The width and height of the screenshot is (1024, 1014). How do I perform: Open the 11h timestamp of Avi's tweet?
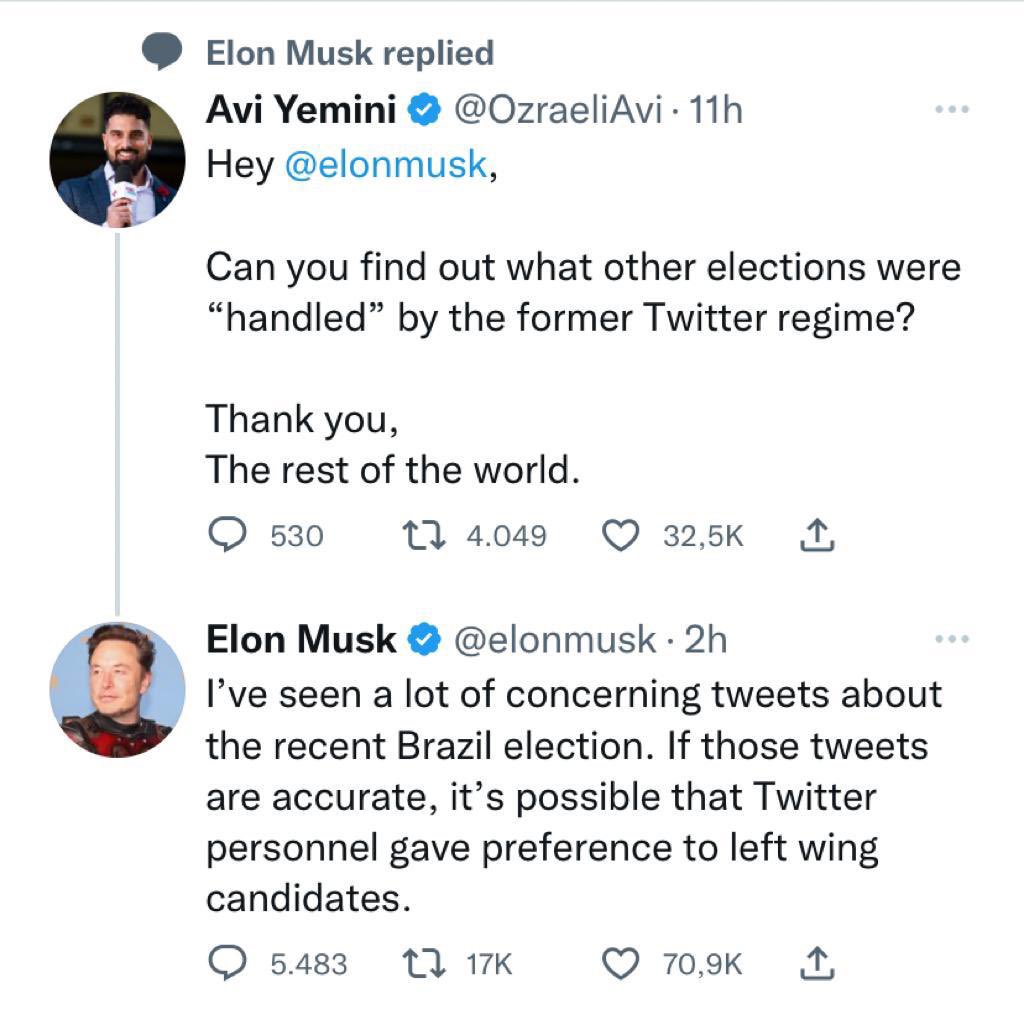click(716, 110)
